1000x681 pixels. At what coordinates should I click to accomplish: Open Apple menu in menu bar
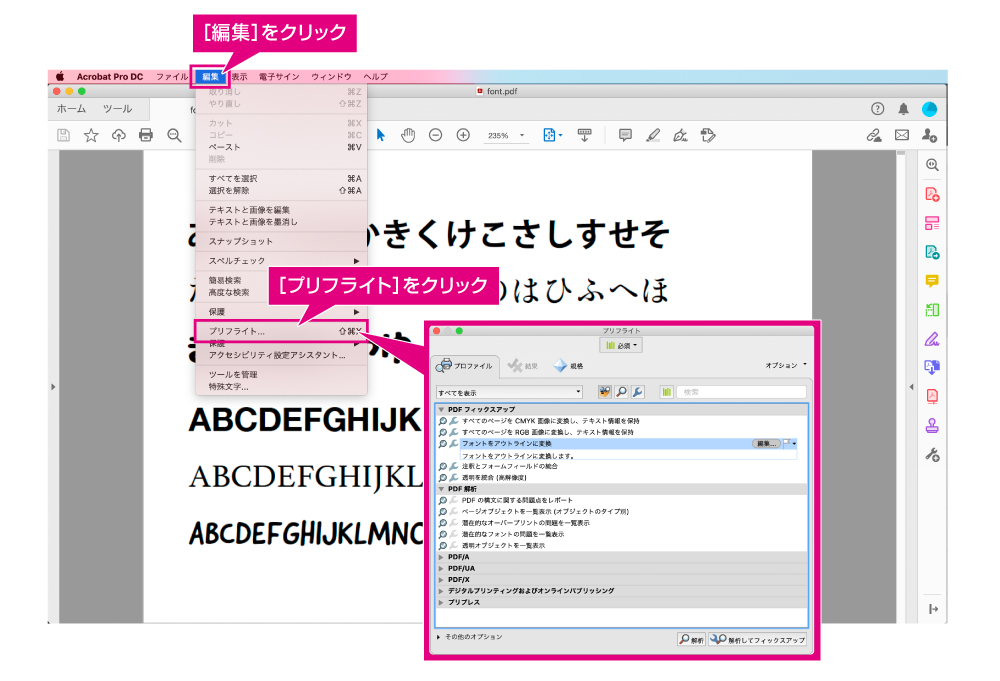(x=60, y=77)
